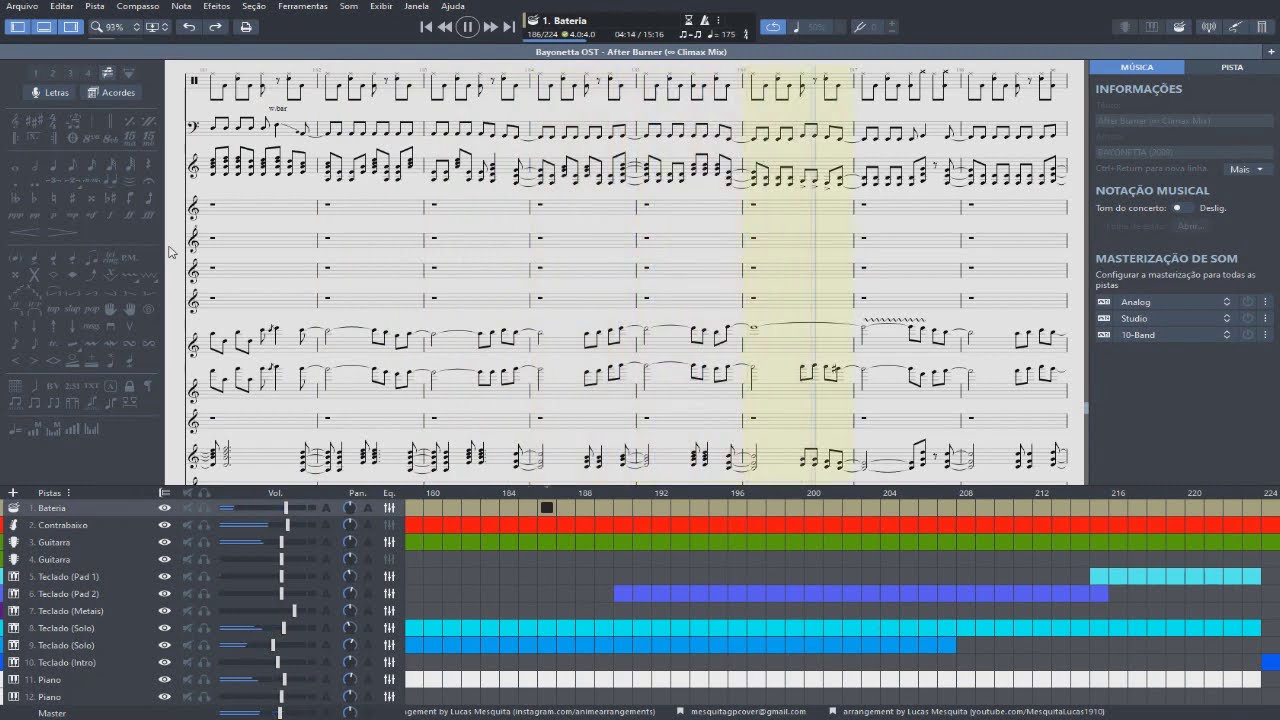Click the title field After Burner
This screenshot has width=1280, height=720.
click(x=1182, y=121)
